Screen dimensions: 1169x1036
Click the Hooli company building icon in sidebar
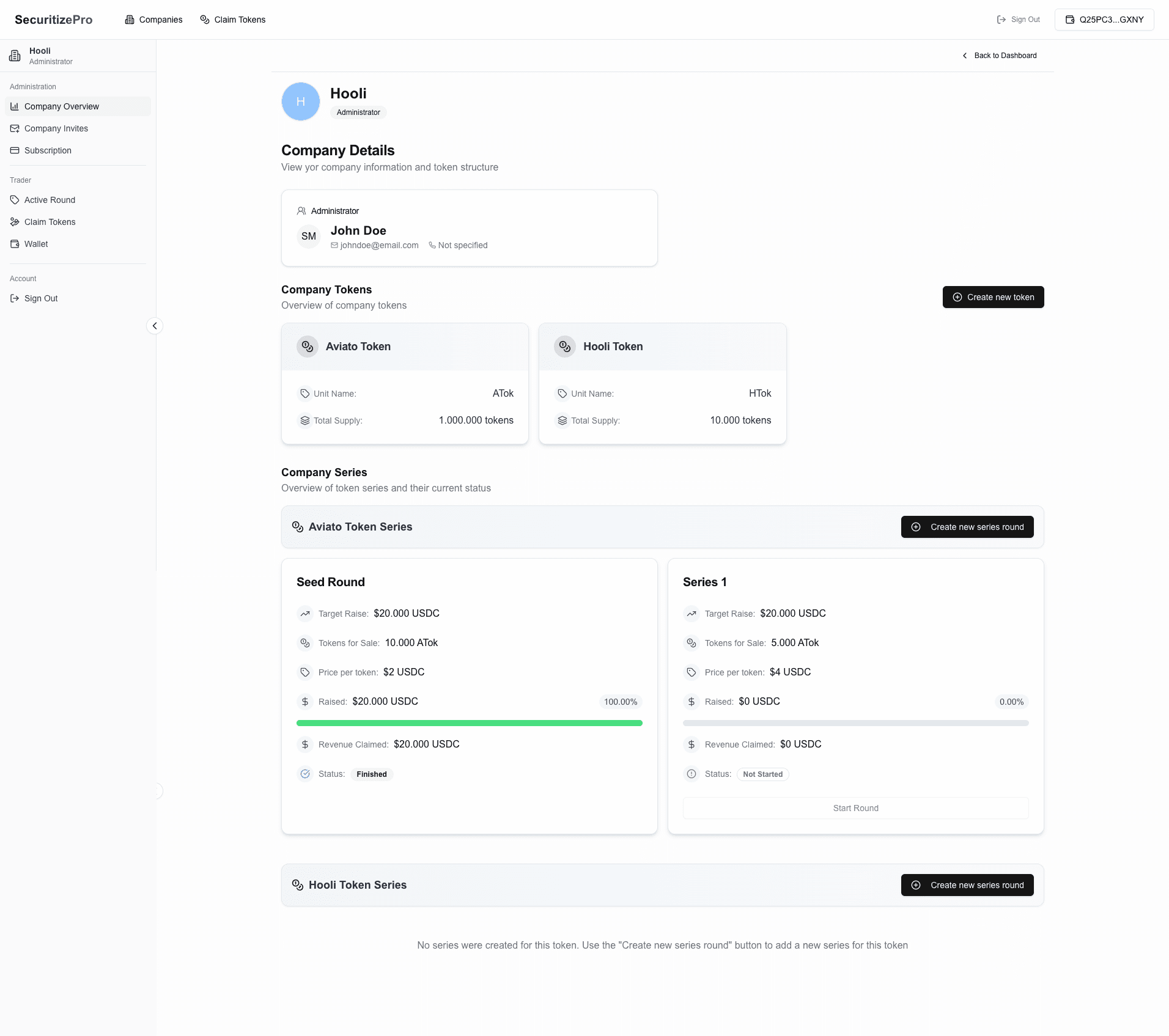click(15, 56)
